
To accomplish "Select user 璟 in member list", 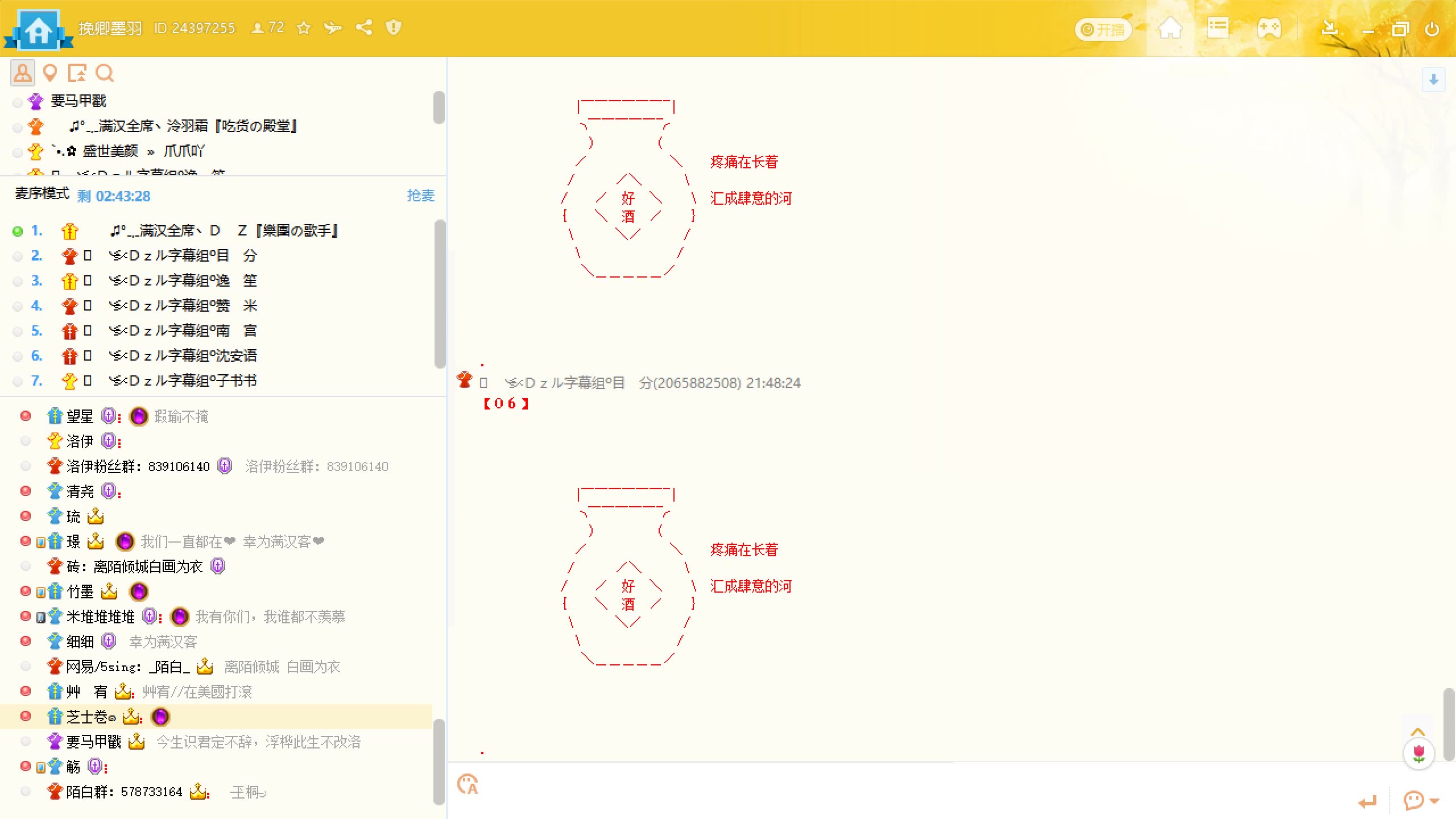I will tap(216, 541).
